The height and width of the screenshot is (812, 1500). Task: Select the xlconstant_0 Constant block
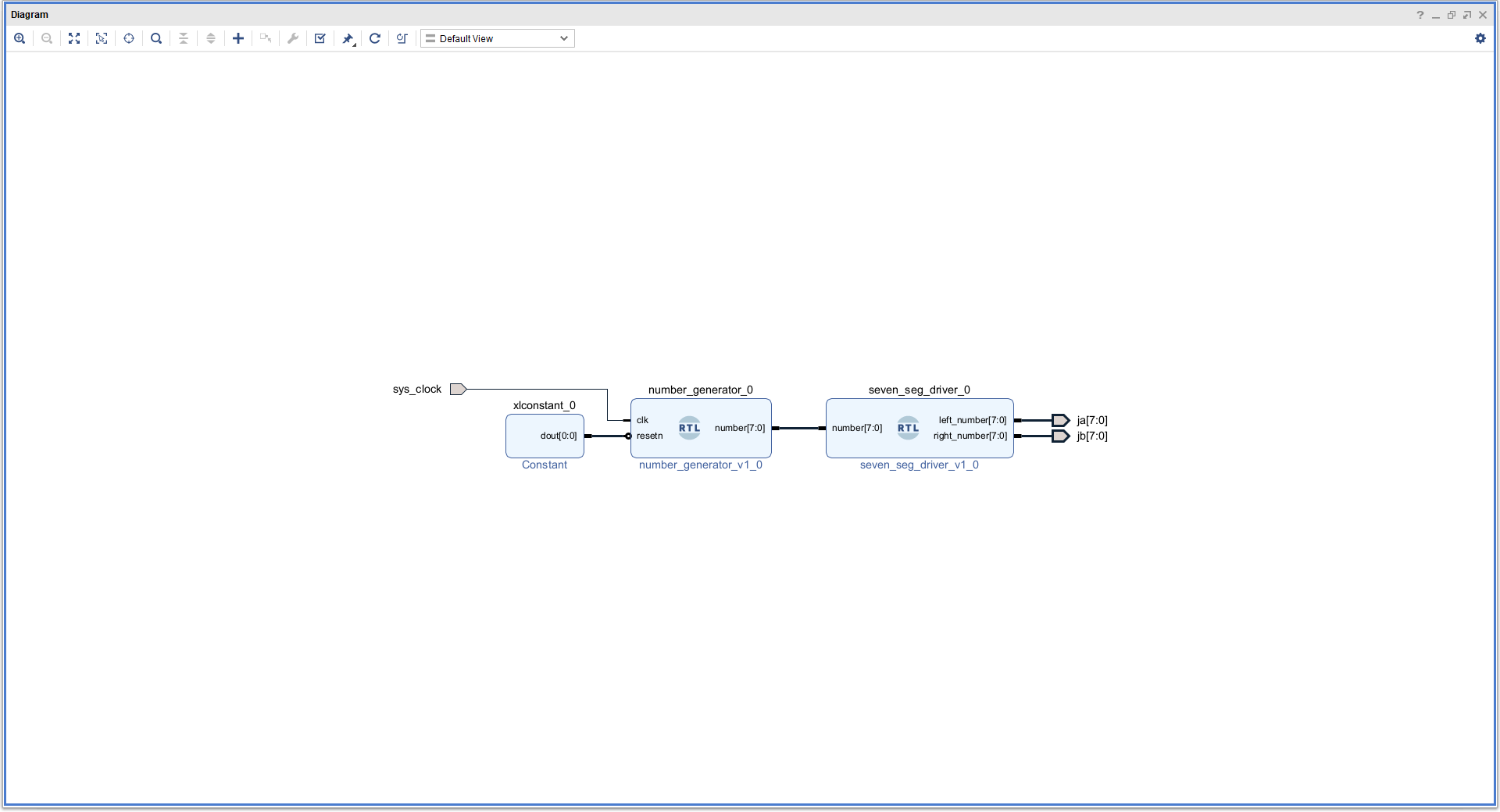click(x=545, y=436)
